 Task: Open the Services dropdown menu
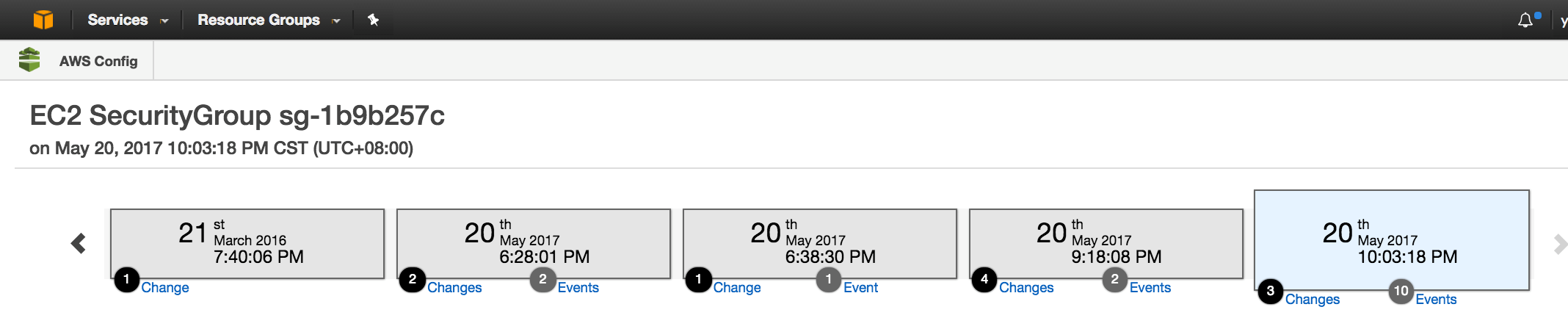128,20
